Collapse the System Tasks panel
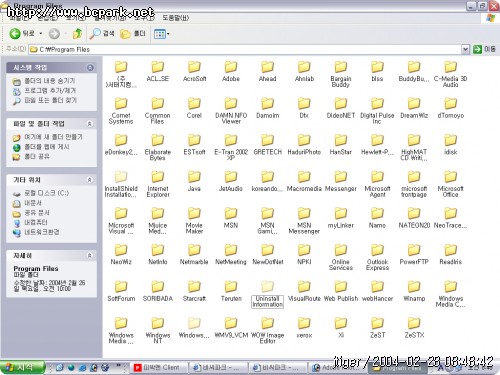This screenshot has height=375, width=500. pyautogui.click(x=90, y=68)
